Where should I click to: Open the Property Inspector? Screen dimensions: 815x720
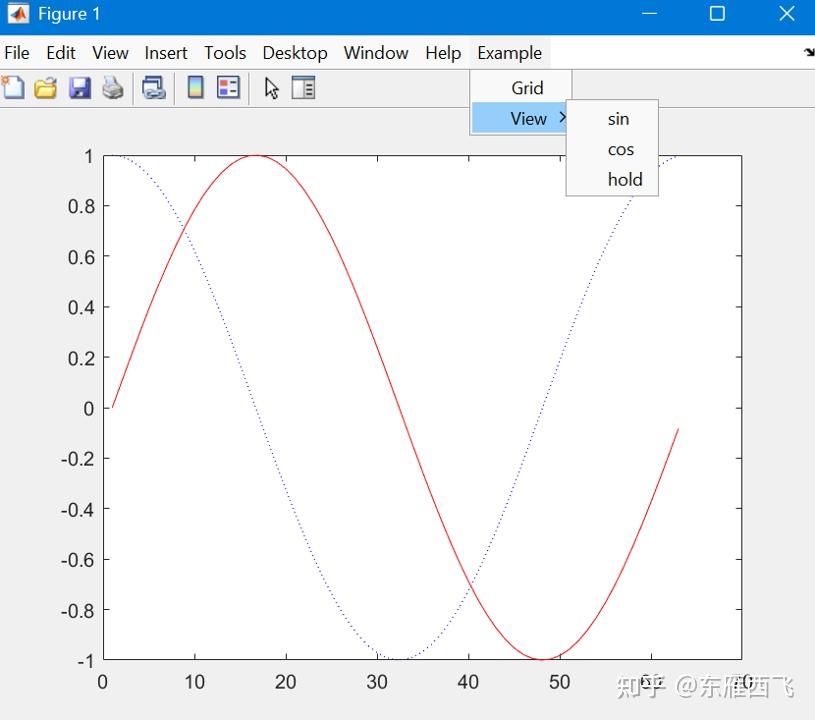coord(304,88)
